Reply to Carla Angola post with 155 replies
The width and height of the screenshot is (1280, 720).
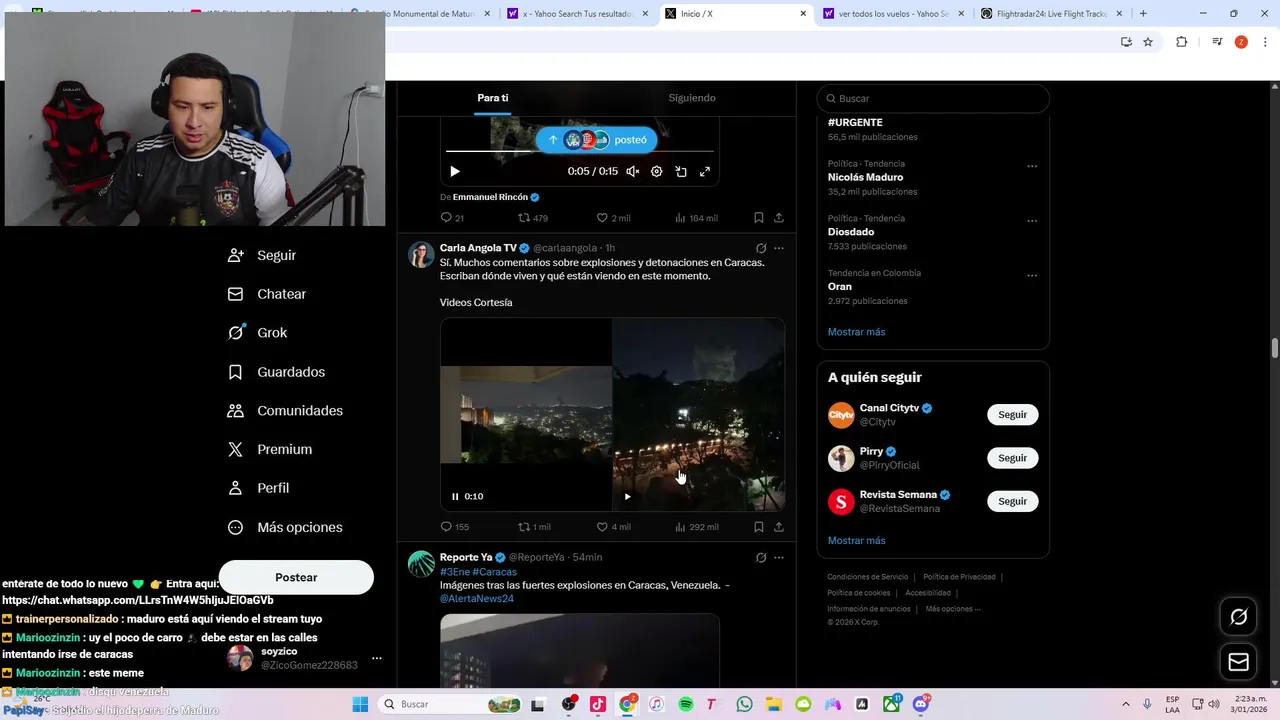coord(454,527)
